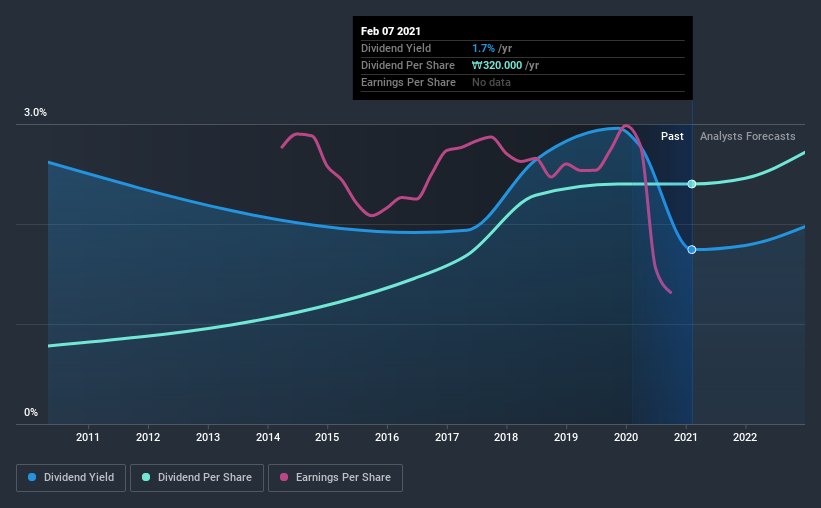Click the 2022 x-axis label

pyautogui.click(x=745, y=437)
